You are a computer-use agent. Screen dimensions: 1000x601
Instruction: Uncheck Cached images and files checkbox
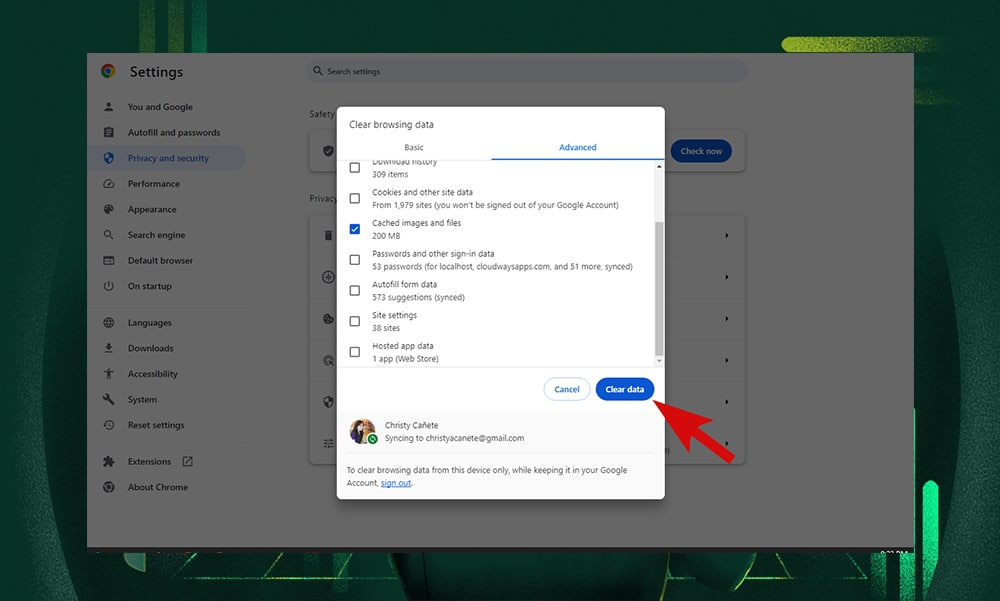click(x=355, y=229)
